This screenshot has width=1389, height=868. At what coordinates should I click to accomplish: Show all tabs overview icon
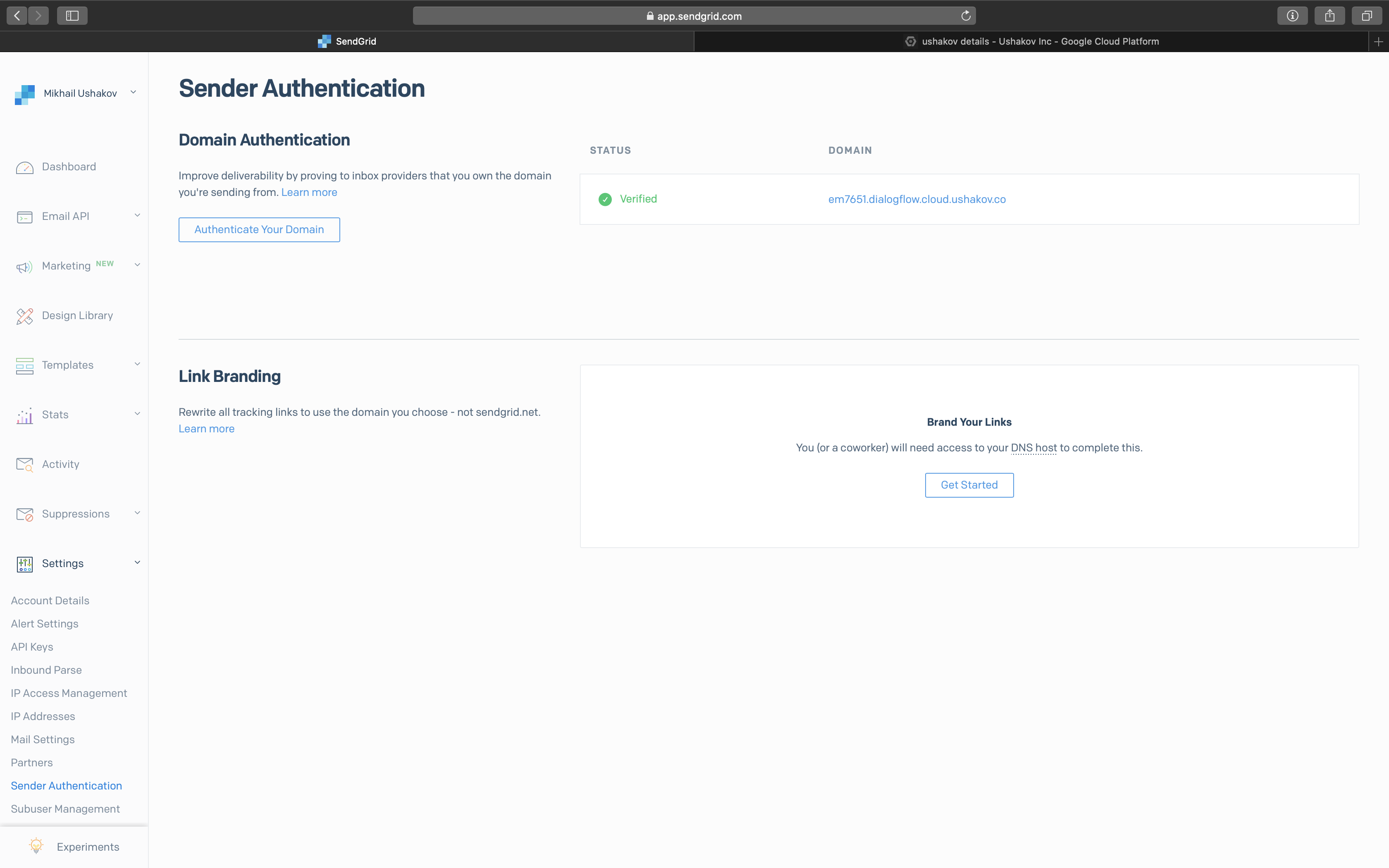(1367, 16)
